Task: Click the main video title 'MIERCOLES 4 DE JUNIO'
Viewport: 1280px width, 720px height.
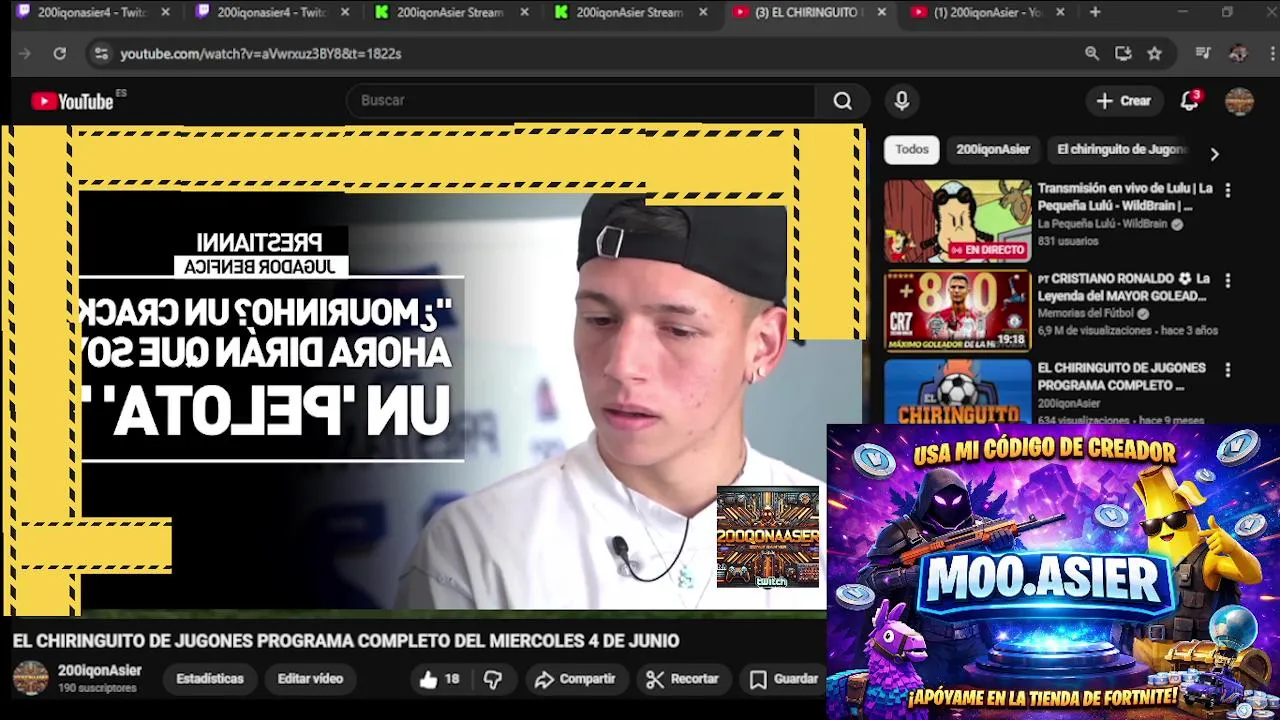Action: [x=346, y=641]
